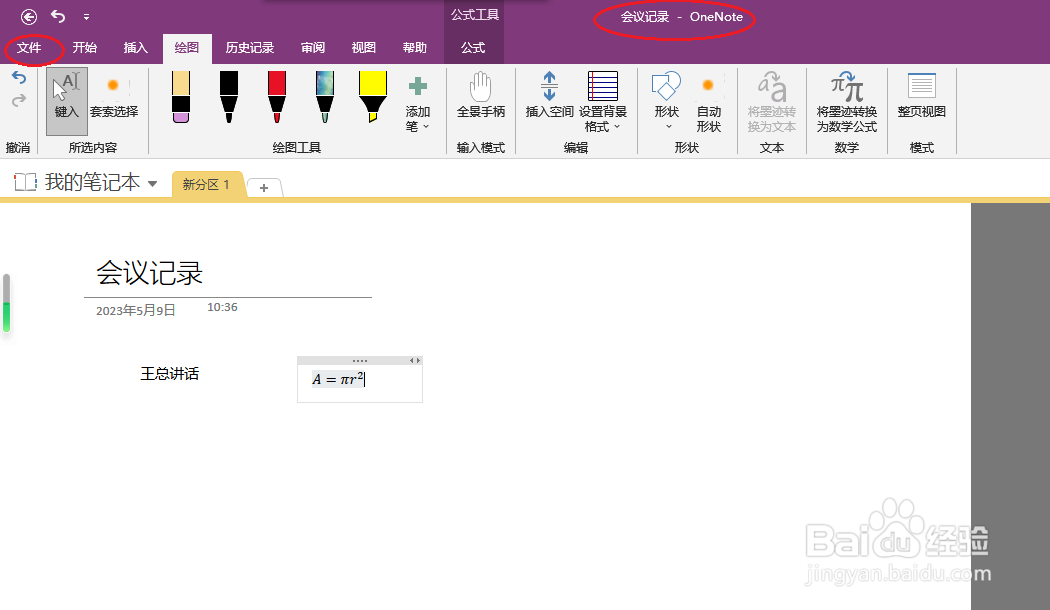
Task: Click the back arrow in title bar
Action: point(29,17)
